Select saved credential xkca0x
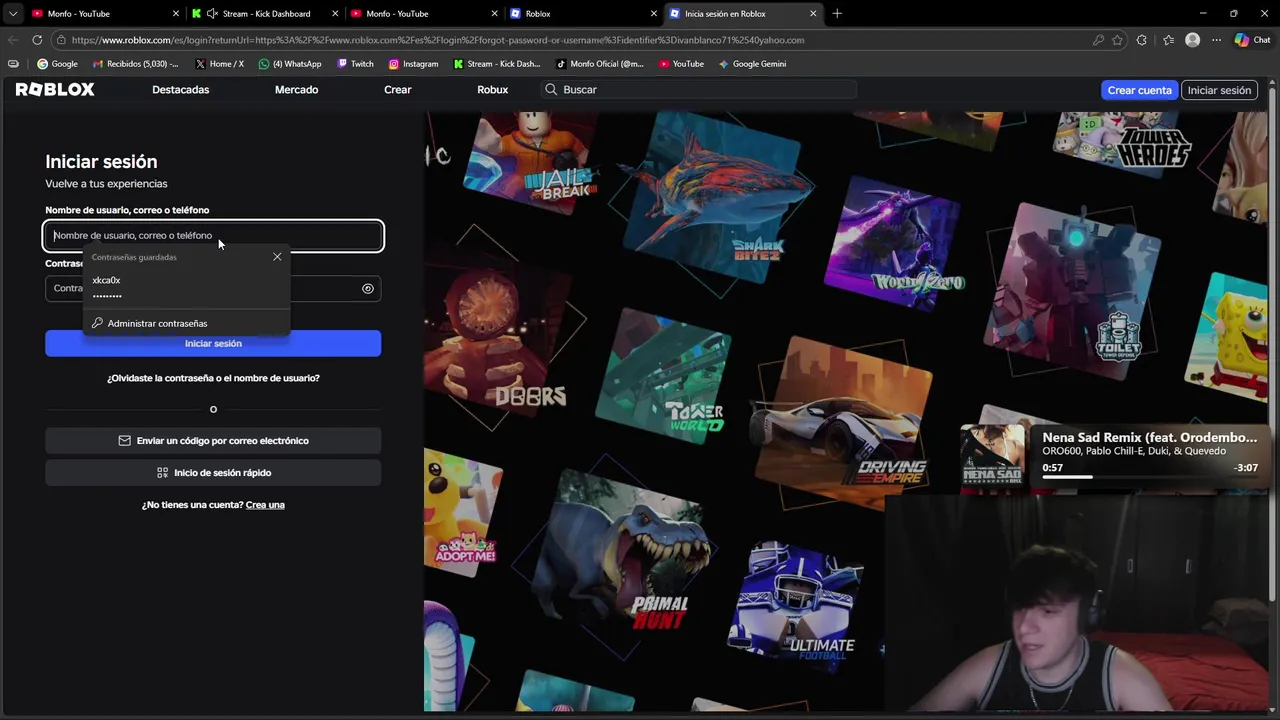Screen dimensions: 1280x720 click(x=186, y=287)
